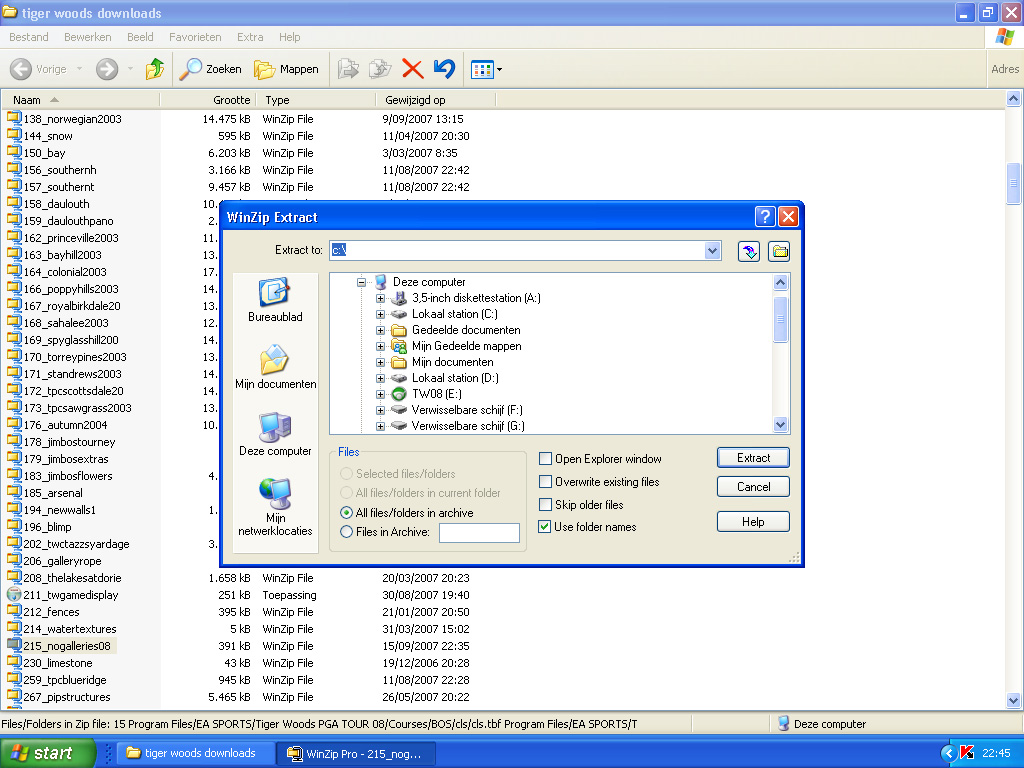Viewport: 1024px width, 768px height.
Task: Click the Mijn netwerklocaties icon
Action: [274, 494]
